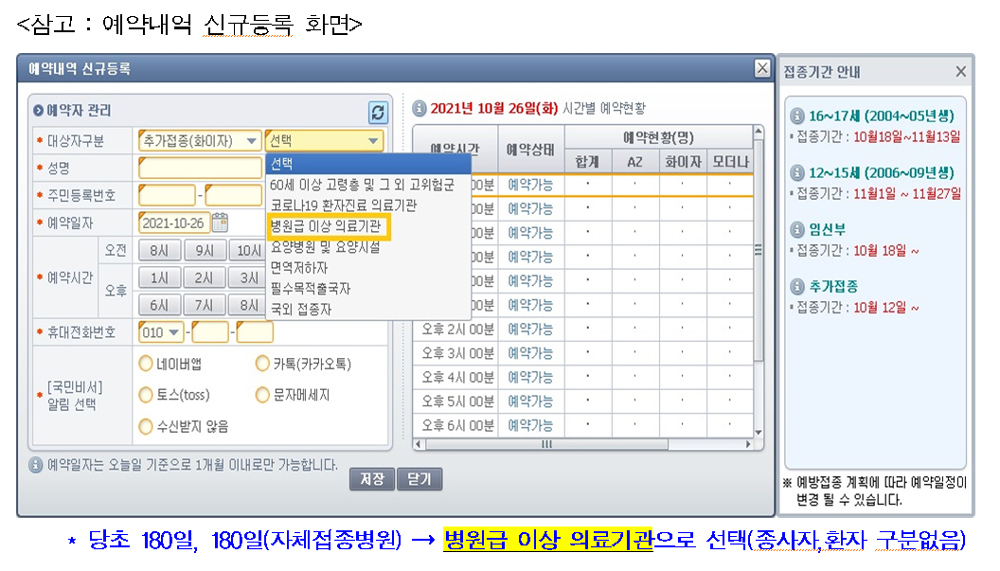Click scroll-down arrow of reservation table
Viewport: 1000px width, 571px height.
758,433
